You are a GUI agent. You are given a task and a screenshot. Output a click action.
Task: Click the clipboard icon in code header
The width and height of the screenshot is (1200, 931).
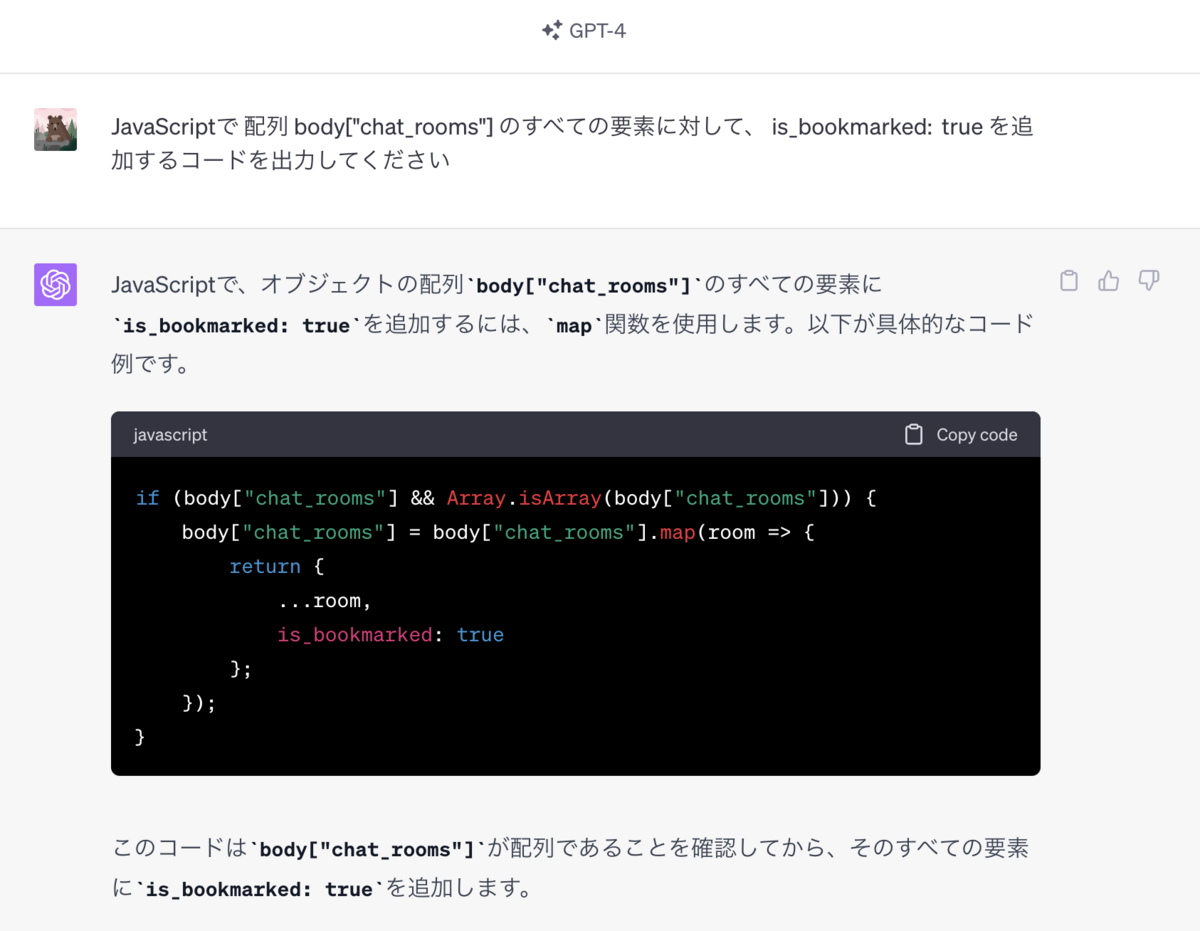[913, 435]
